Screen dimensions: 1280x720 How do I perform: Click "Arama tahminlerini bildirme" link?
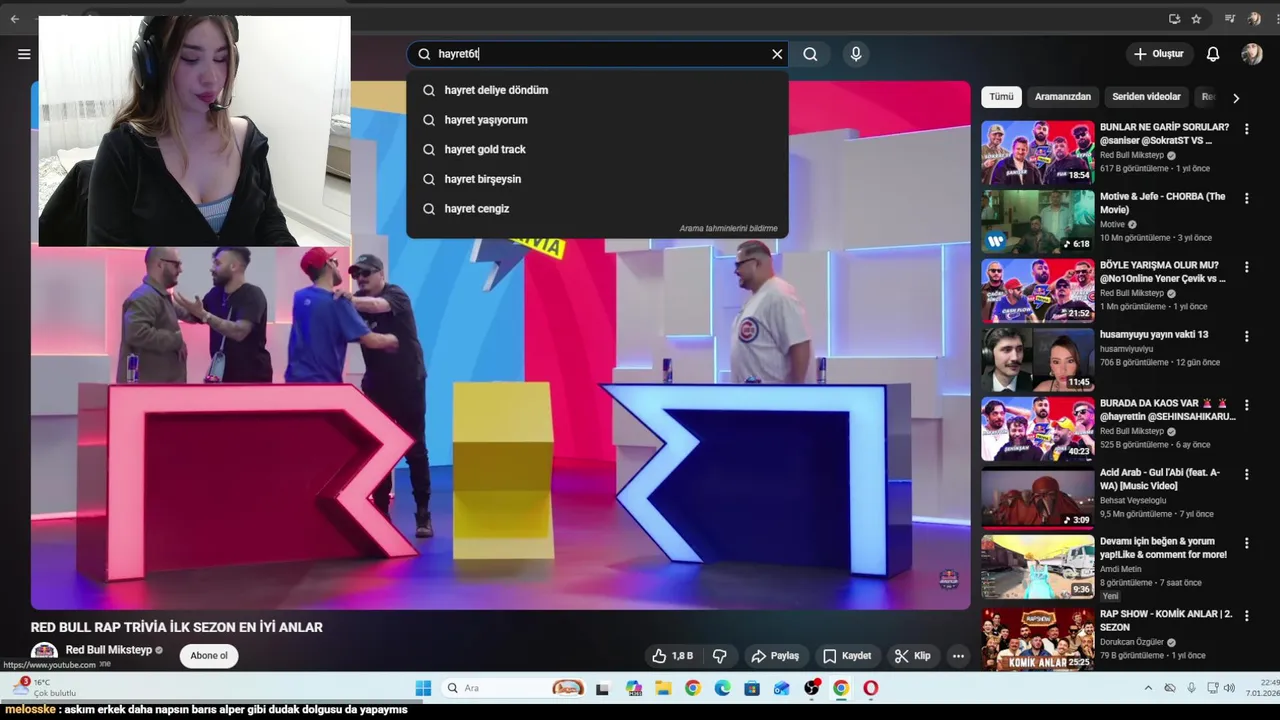click(728, 228)
